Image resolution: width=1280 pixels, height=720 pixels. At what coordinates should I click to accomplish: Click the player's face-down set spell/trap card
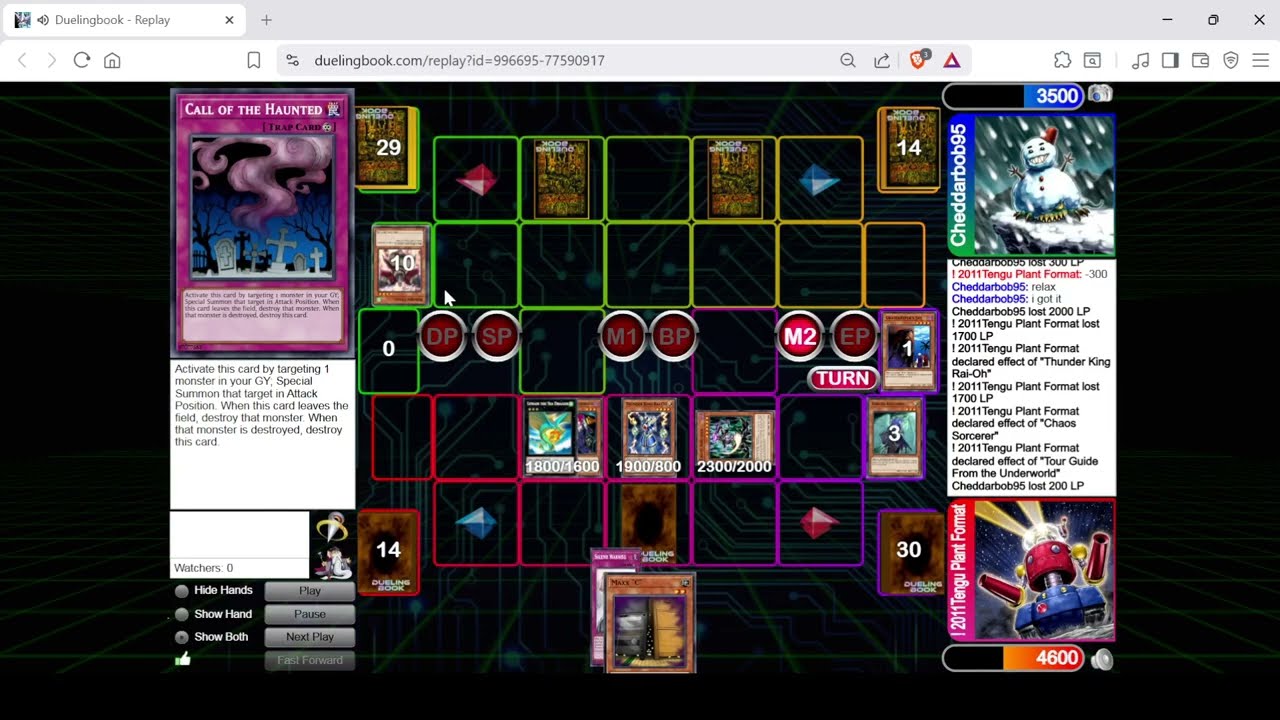(x=649, y=524)
